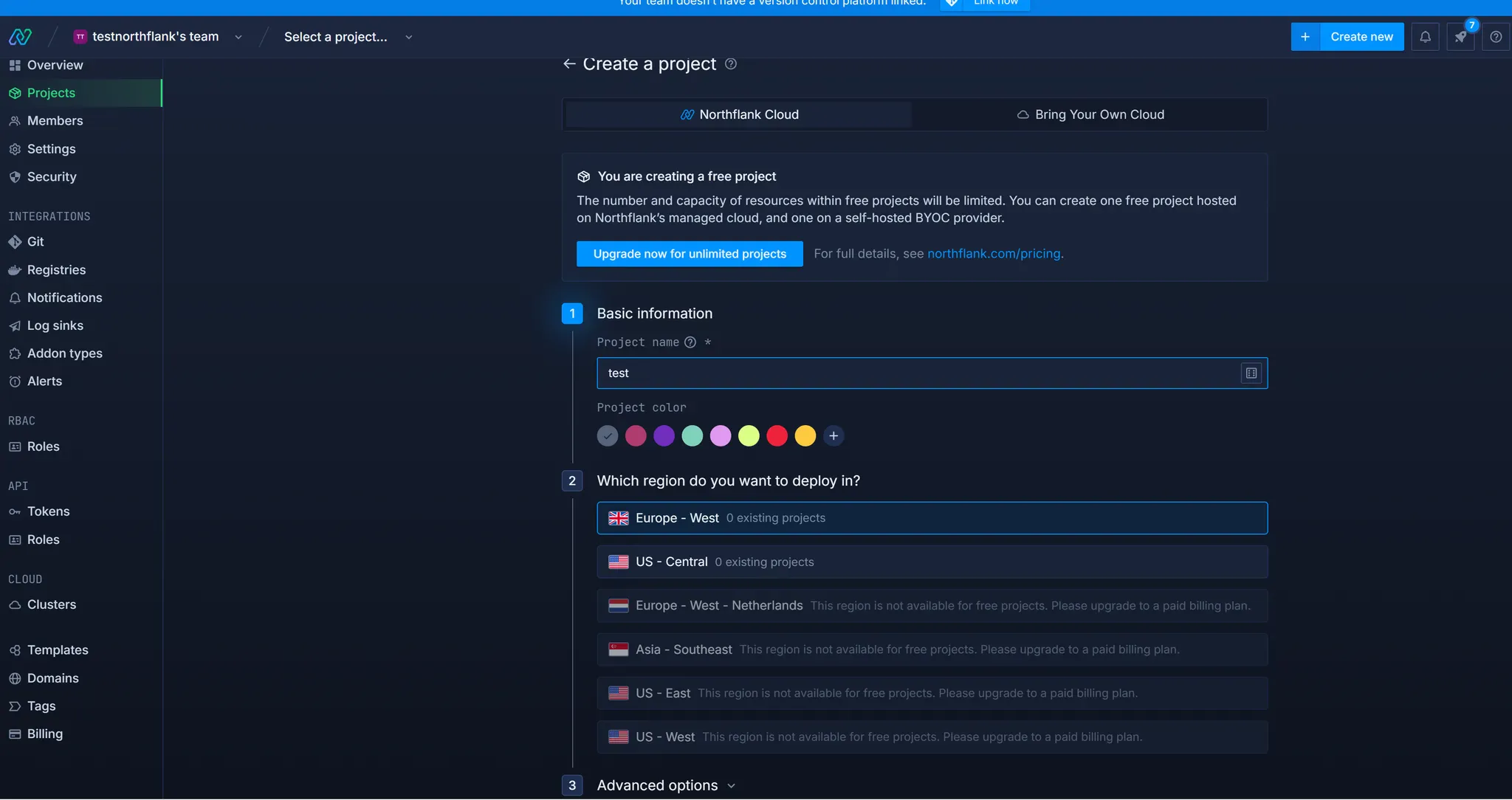This screenshot has height=800, width=1512.
Task: Switch to Northflank Cloud tab
Action: pos(739,115)
